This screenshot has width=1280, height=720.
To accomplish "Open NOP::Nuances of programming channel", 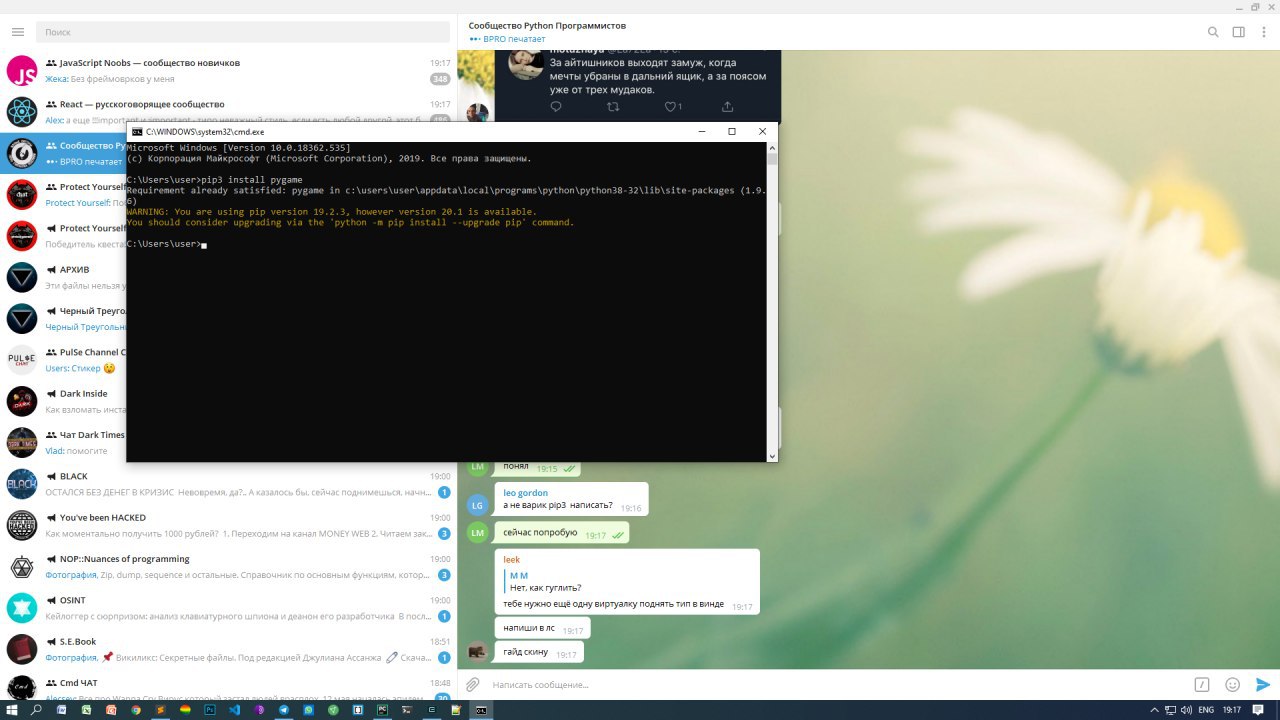I will [x=228, y=566].
